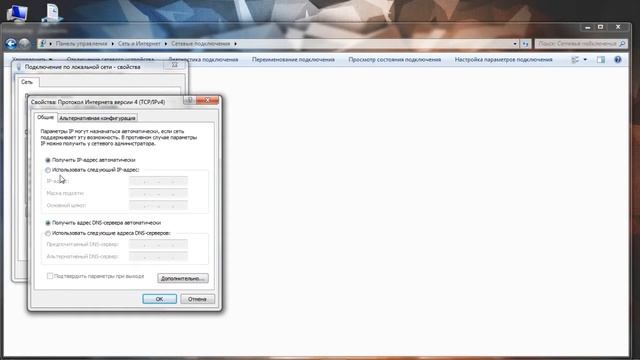Open the document desktop icon
The height and width of the screenshot is (360, 640).
click(x=52, y=13)
